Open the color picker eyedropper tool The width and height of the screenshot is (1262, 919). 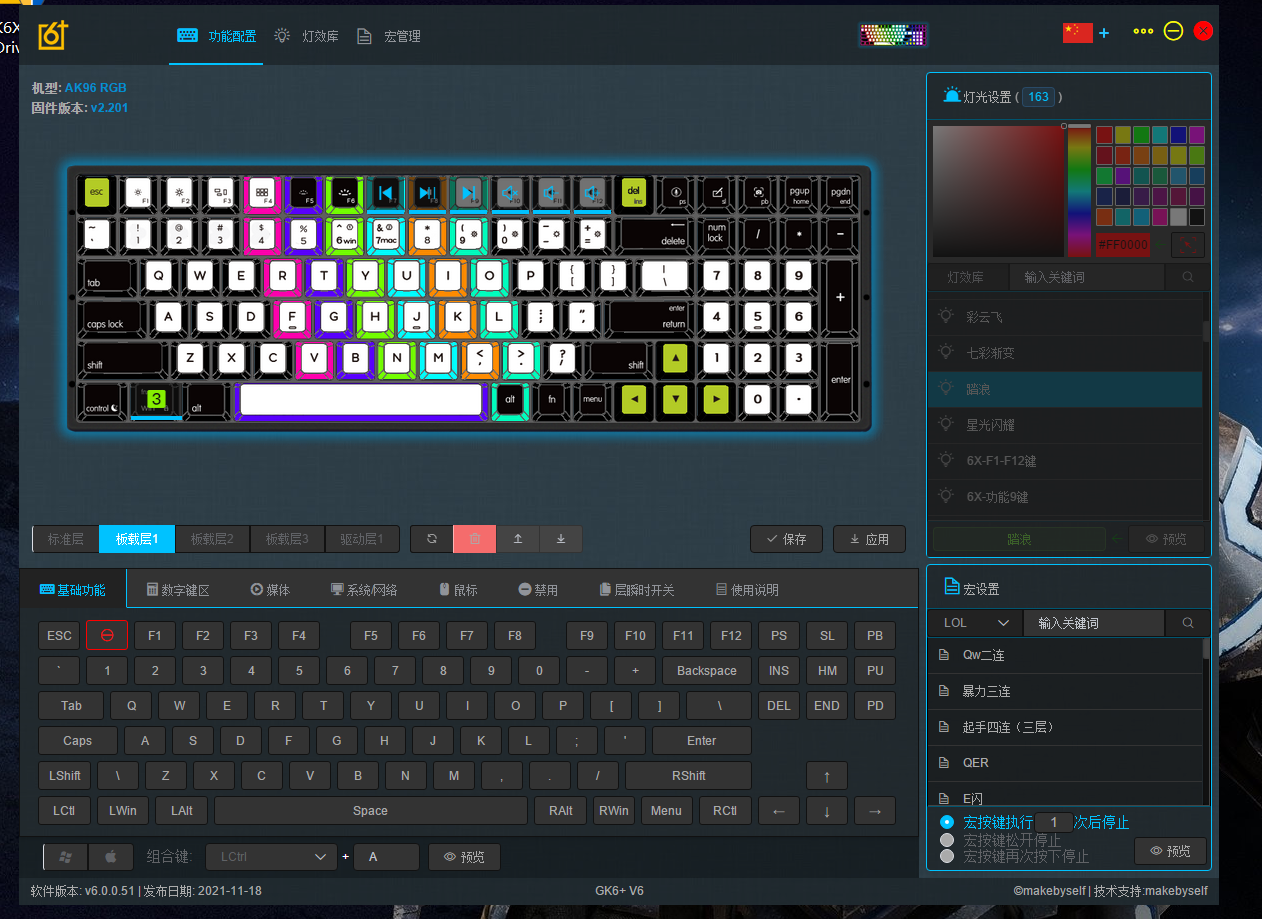[1188, 244]
